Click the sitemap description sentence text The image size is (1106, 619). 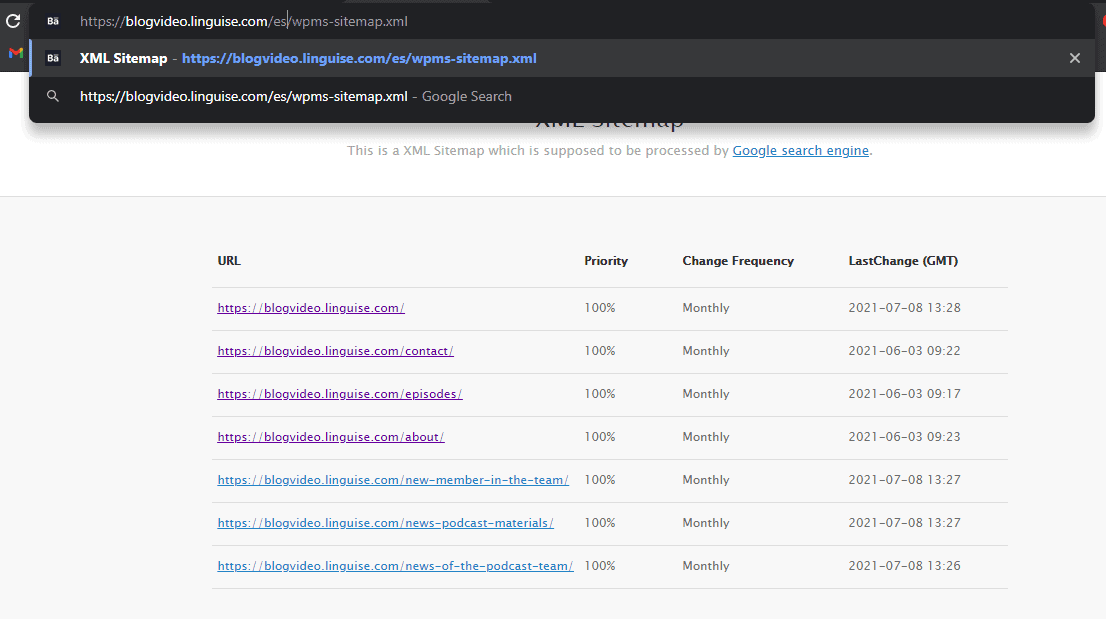pyautogui.click(x=609, y=150)
